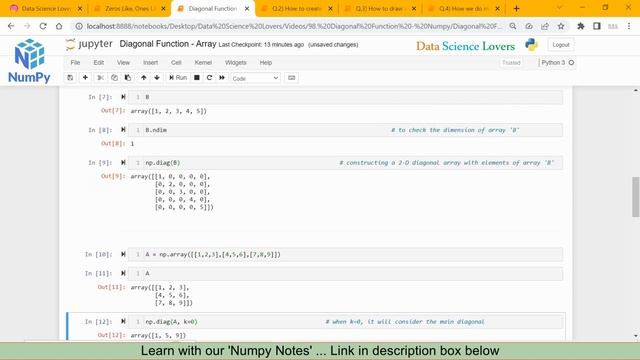Move selected cell down arrow
640x360 pixels.
pyautogui.click(x=157, y=78)
